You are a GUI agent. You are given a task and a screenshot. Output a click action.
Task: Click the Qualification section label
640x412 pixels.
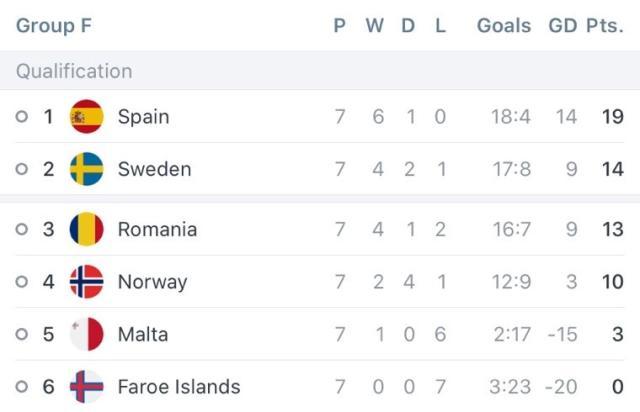click(x=74, y=71)
